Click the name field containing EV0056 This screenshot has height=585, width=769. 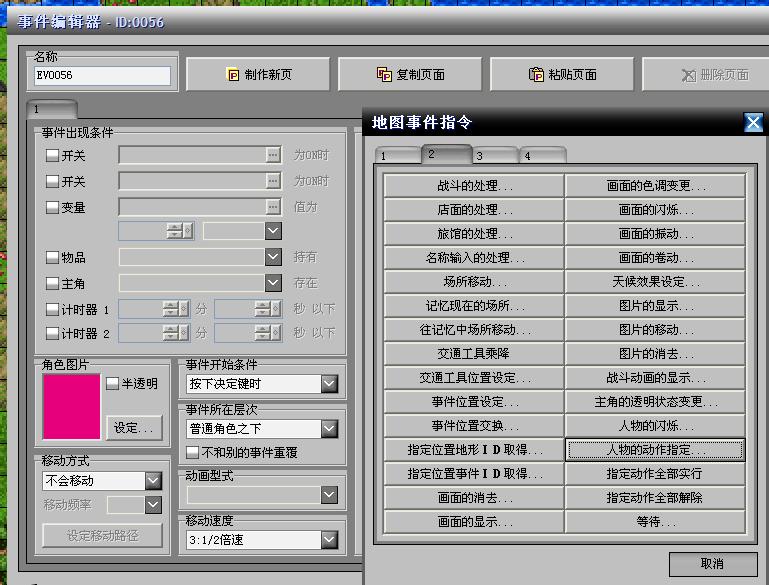tap(103, 76)
